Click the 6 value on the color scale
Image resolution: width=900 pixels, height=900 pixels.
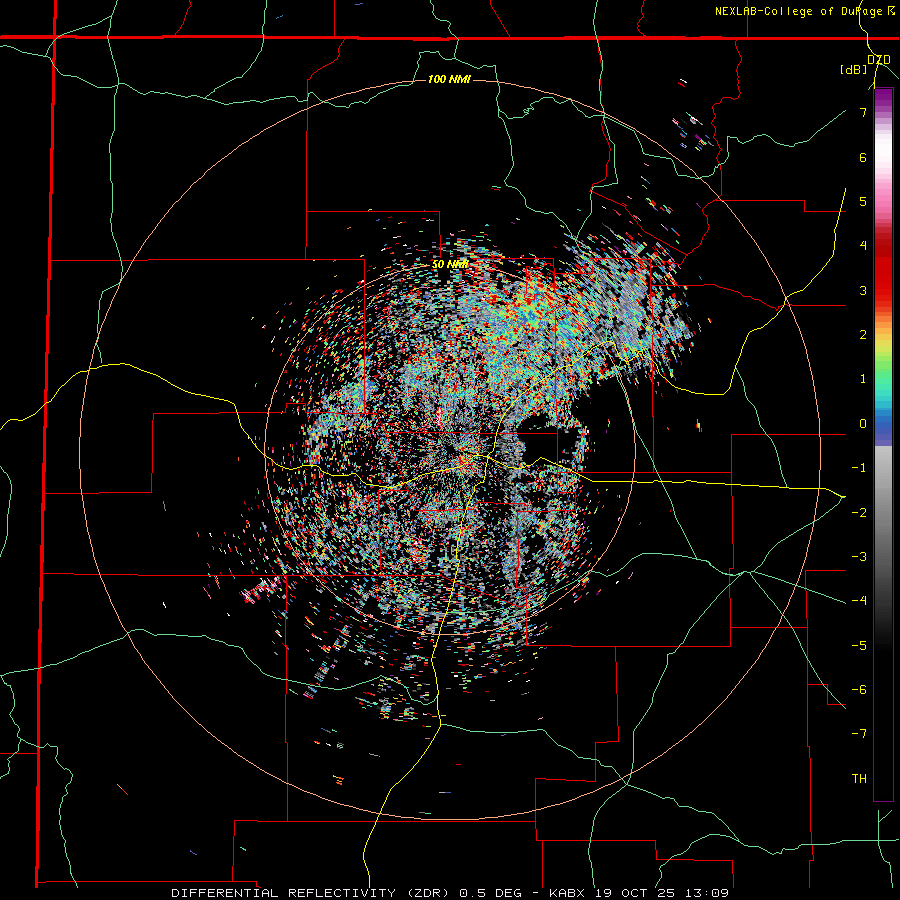tap(863, 157)
